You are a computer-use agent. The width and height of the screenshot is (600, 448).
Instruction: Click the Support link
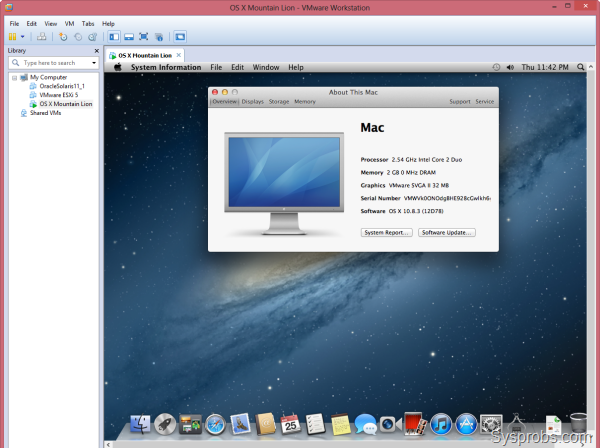(460, 101)
